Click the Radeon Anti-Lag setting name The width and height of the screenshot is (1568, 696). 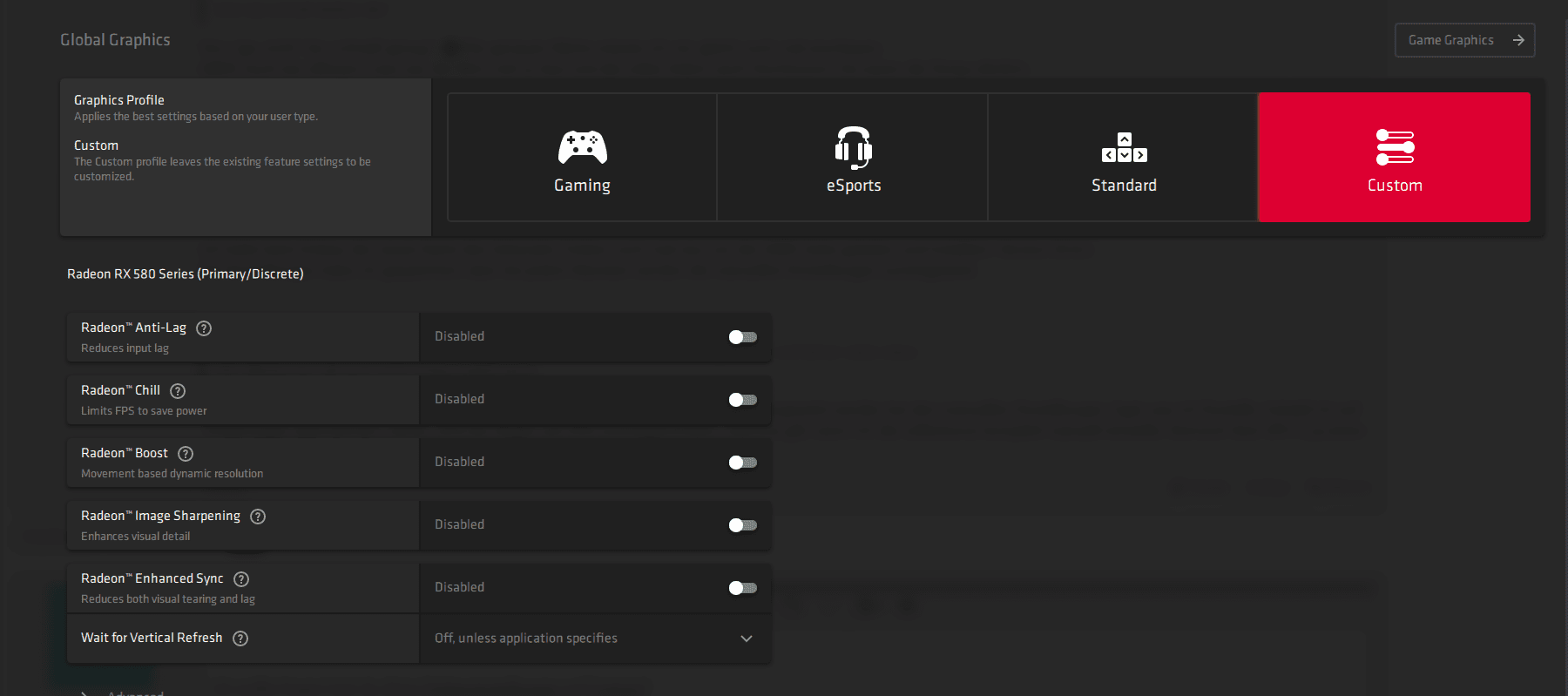[133, 328]
